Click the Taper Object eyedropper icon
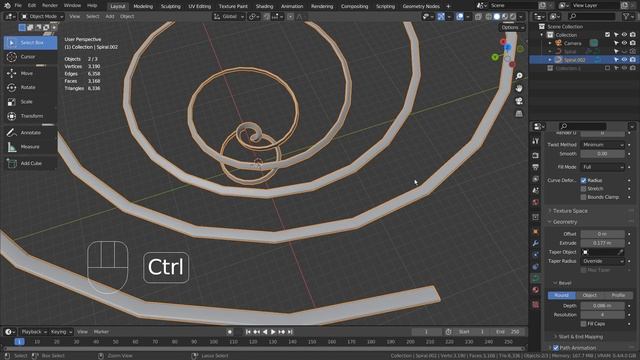The width and height of the screenshot is (640, 360). [620, 252]
